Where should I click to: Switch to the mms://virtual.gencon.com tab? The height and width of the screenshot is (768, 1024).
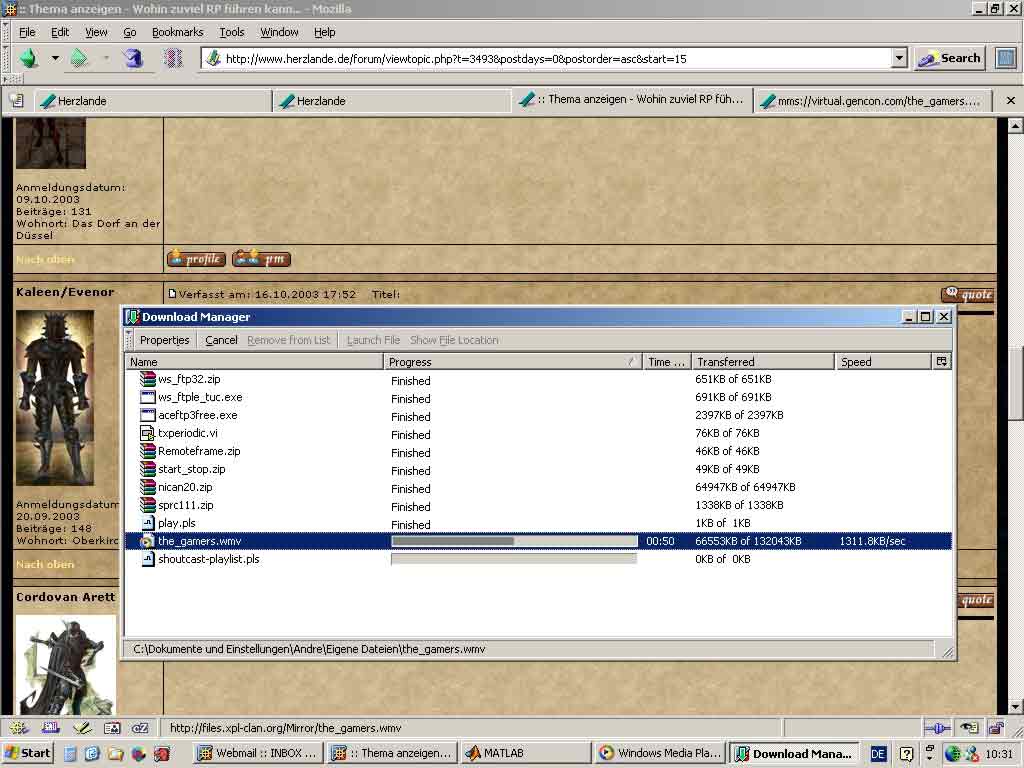click(872, 100)
